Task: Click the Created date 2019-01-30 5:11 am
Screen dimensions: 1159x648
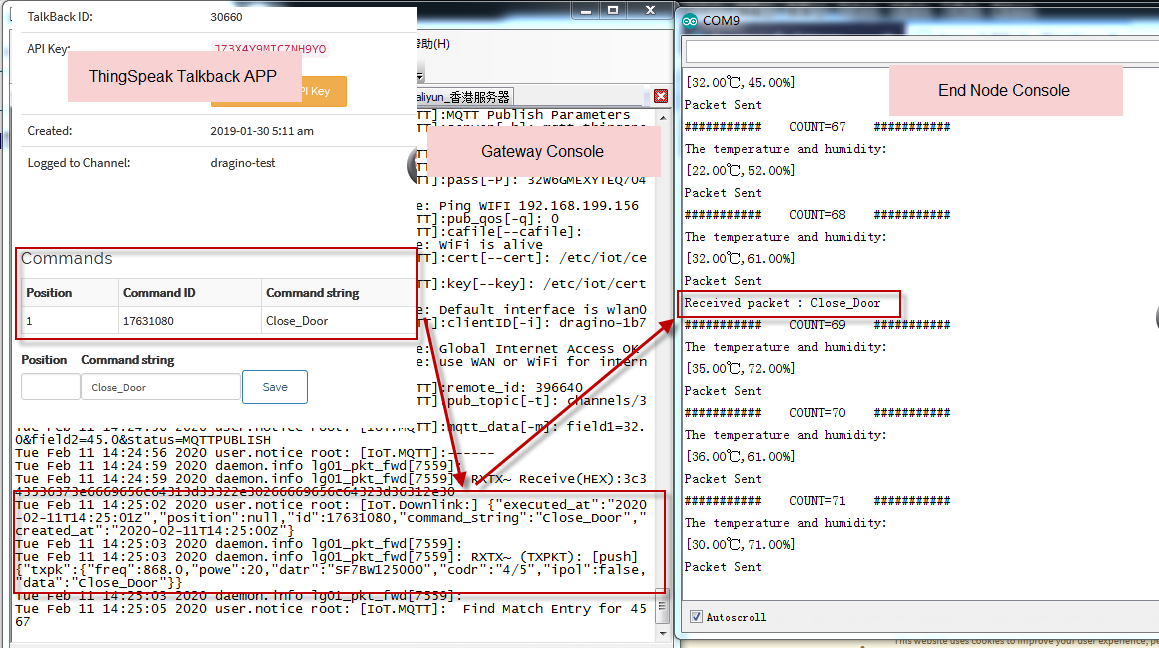Action: coord(262,131)
